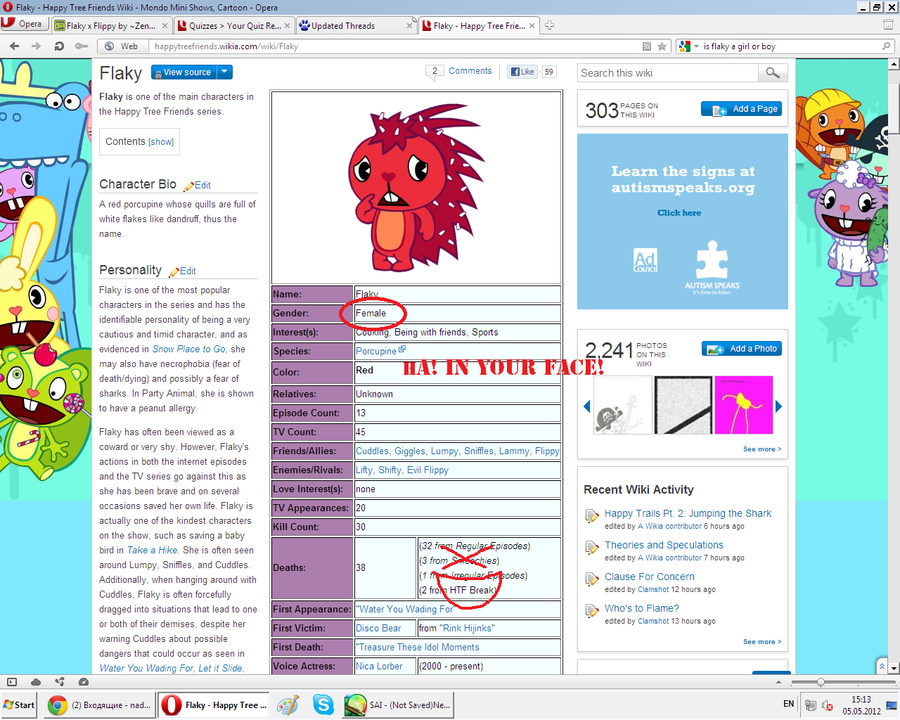Open the pirate skull photo thumbnail
The width and height of the screenshot is (900, 720).
point(622,405)
